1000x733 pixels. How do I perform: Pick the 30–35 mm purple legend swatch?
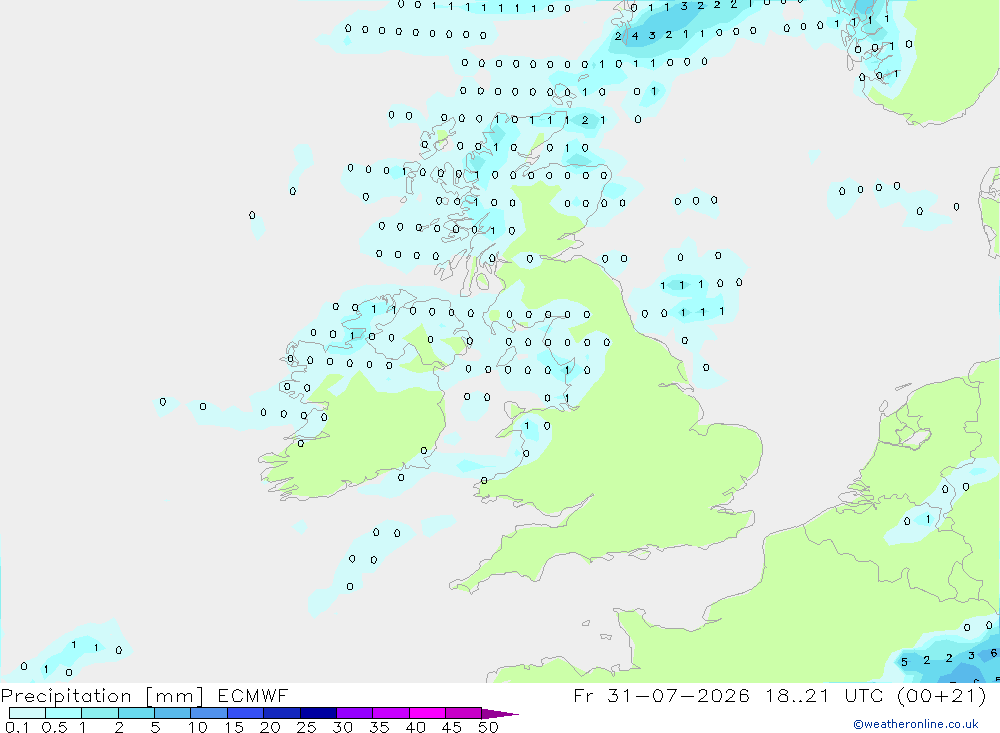tap(355, 713)
